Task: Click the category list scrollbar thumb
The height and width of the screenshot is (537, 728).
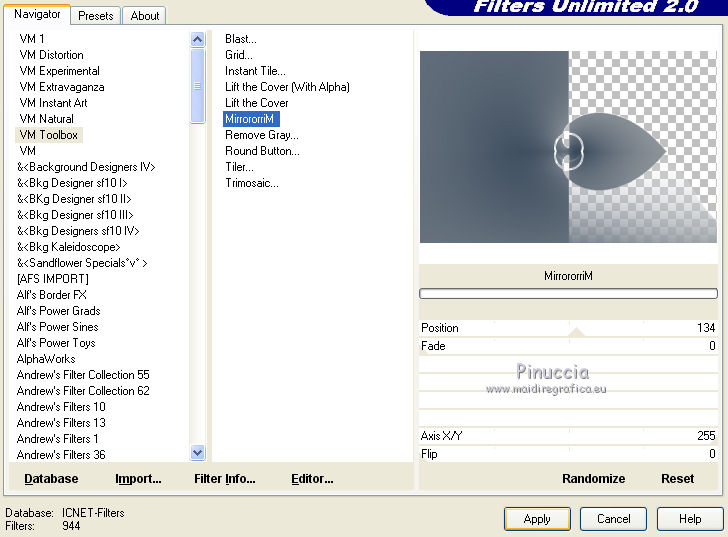Action: 197,86
